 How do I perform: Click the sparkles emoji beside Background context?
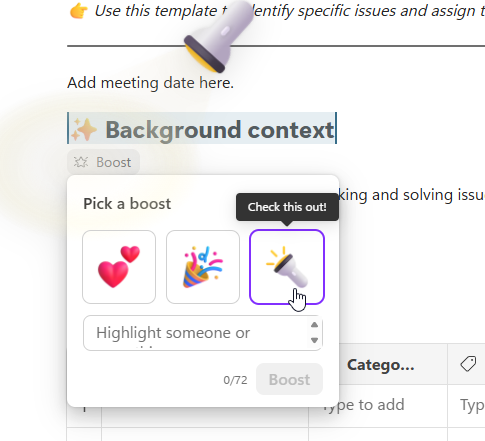pos(83,130)
